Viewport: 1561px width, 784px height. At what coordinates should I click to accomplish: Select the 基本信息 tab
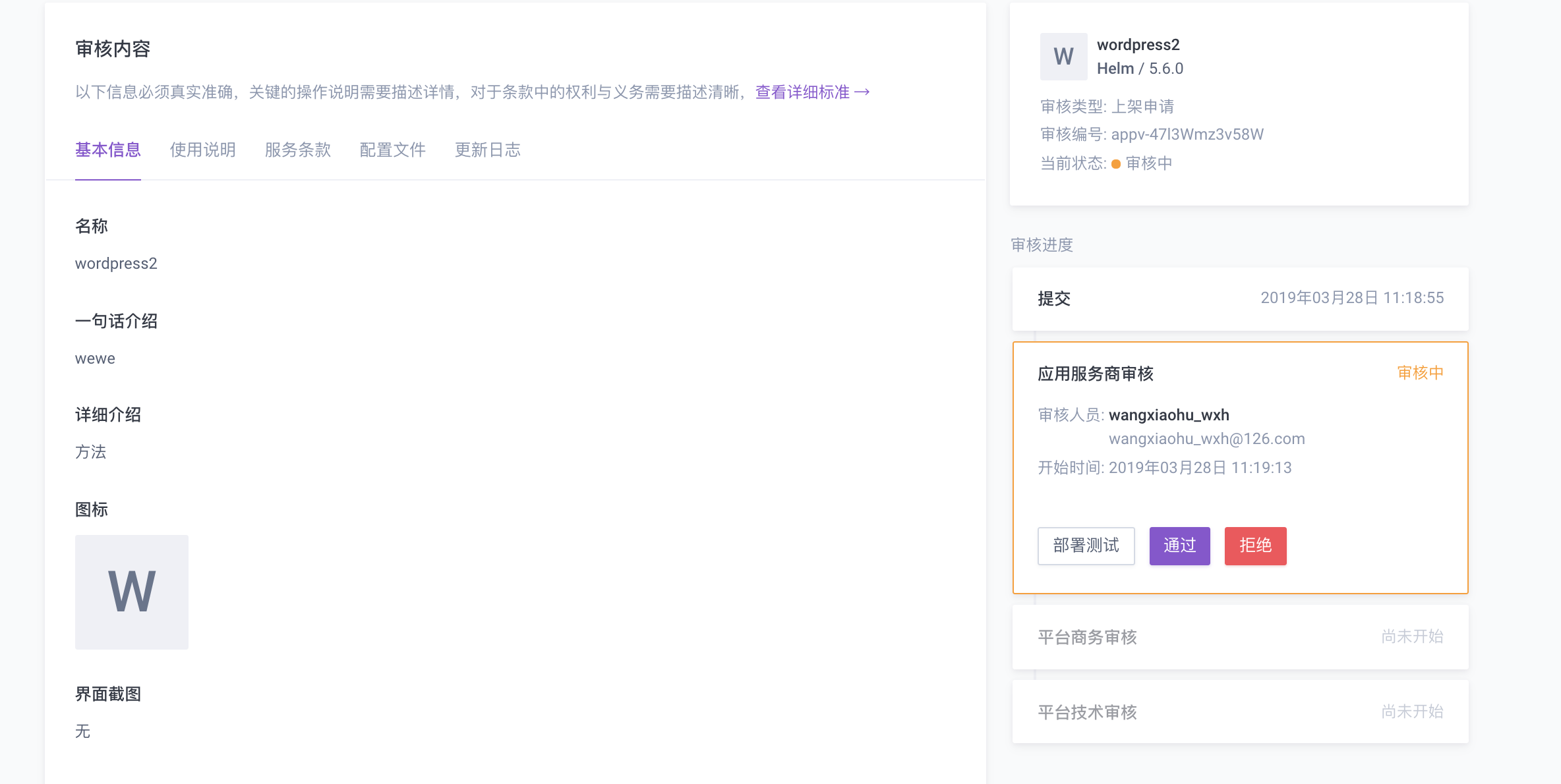pyautogui.click(x=107, y=150)
